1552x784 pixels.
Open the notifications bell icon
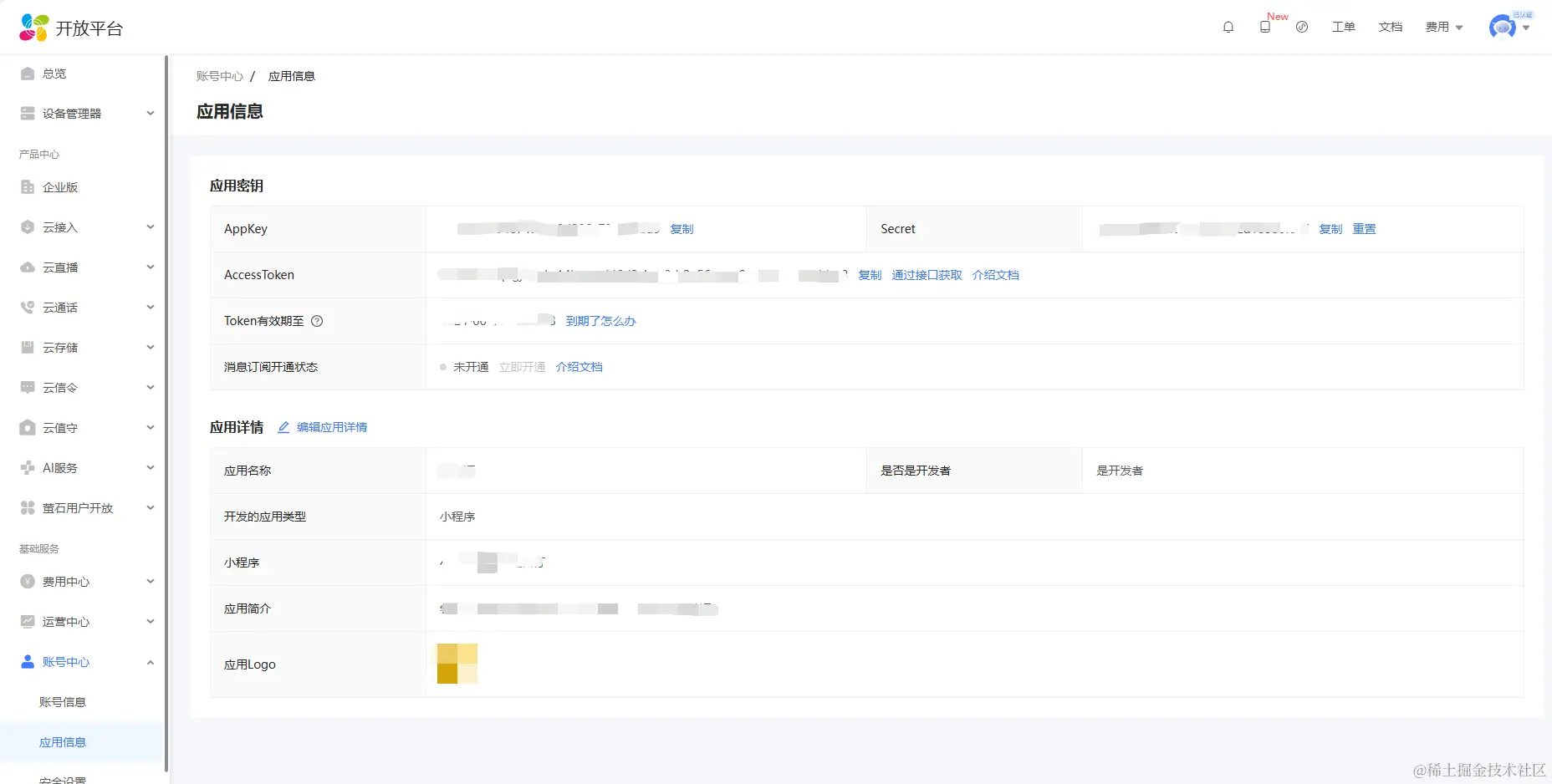[x=1228, y=27]
